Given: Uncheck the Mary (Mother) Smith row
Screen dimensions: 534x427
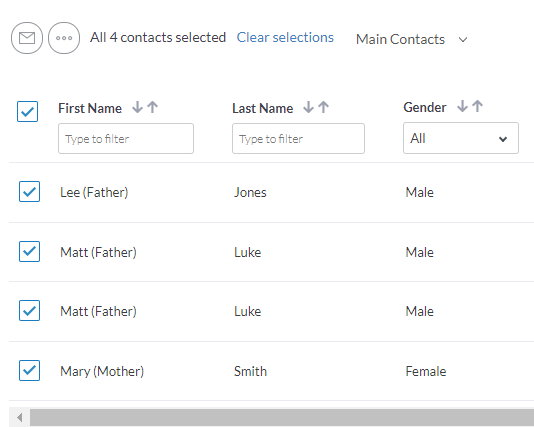Looking at the screenshot, I should (x=29, y=370).
